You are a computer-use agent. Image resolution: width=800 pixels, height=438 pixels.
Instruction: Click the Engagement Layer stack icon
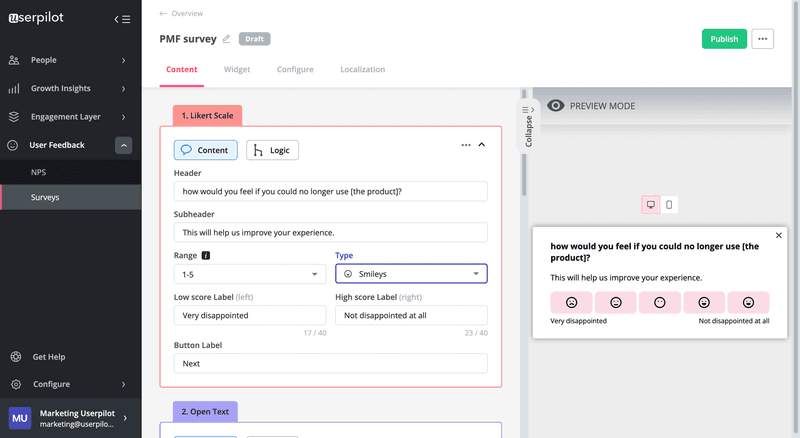14,117
